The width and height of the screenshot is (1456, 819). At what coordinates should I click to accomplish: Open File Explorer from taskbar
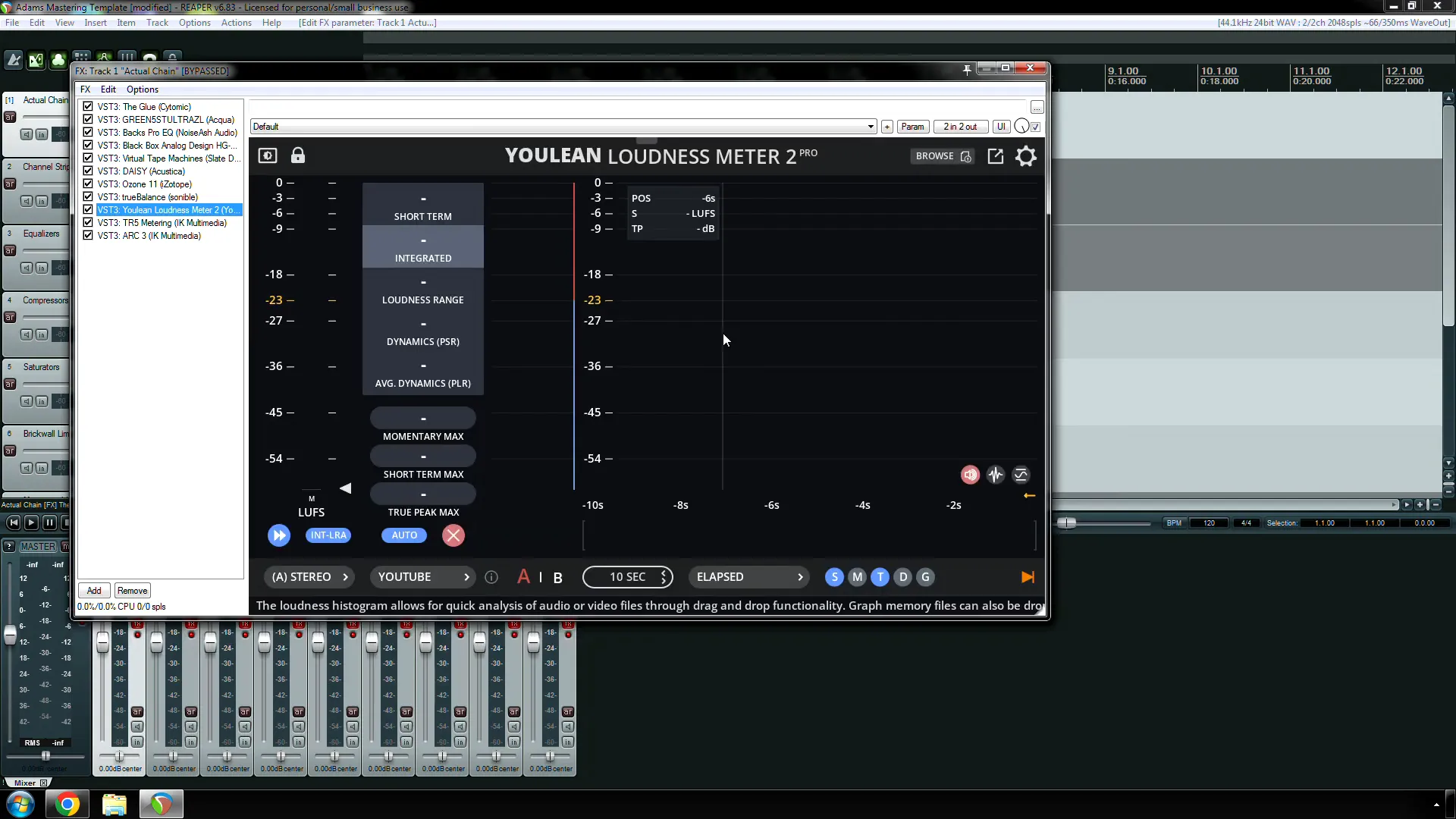[x=115, y=804]
